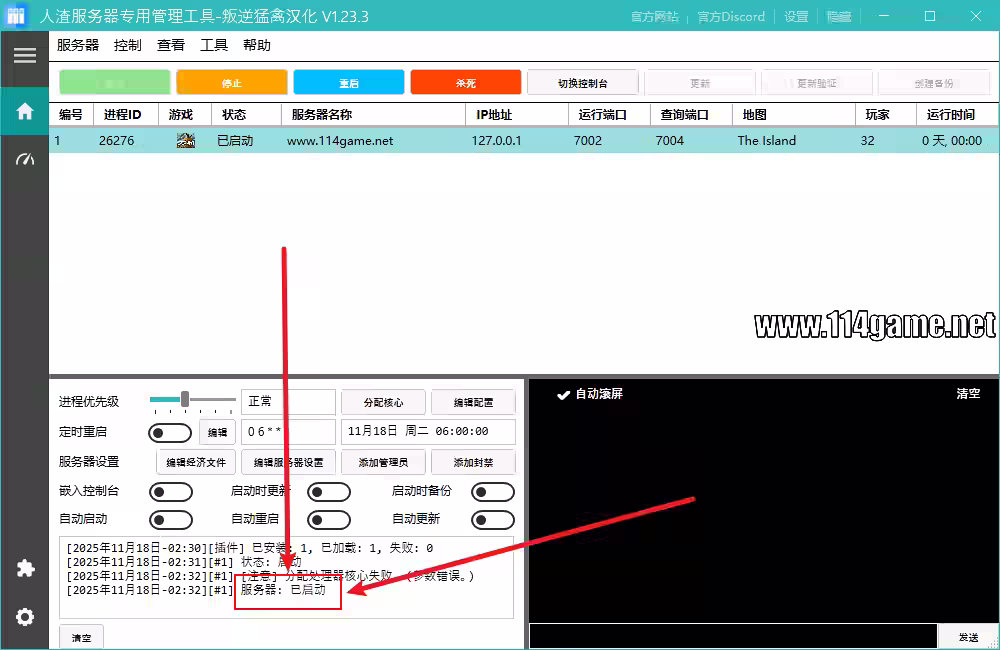The height and width of the screenshot is (650, 1000).
Task: Open the sidebar hamburger menu
Action: point(24,54)
